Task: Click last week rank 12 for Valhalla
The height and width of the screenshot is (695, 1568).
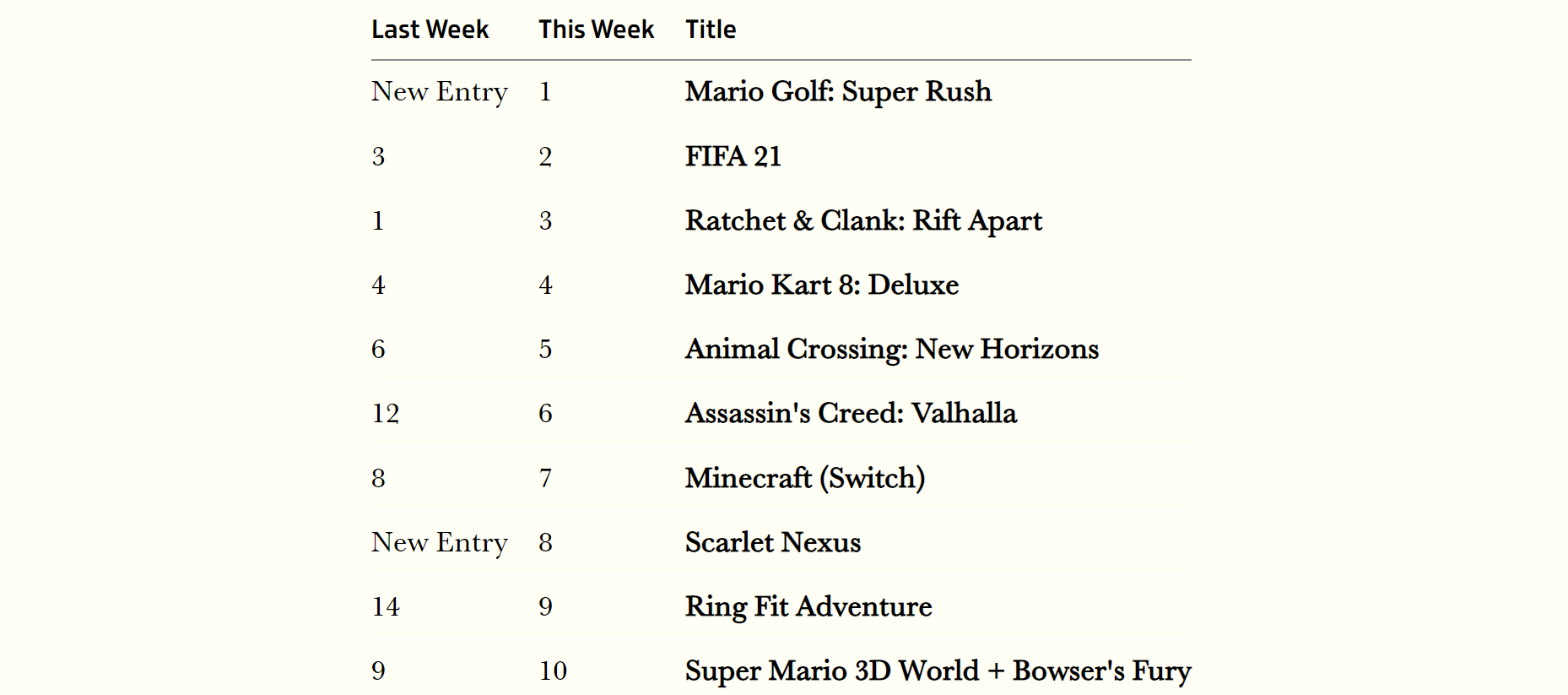Action: [386, 413]
